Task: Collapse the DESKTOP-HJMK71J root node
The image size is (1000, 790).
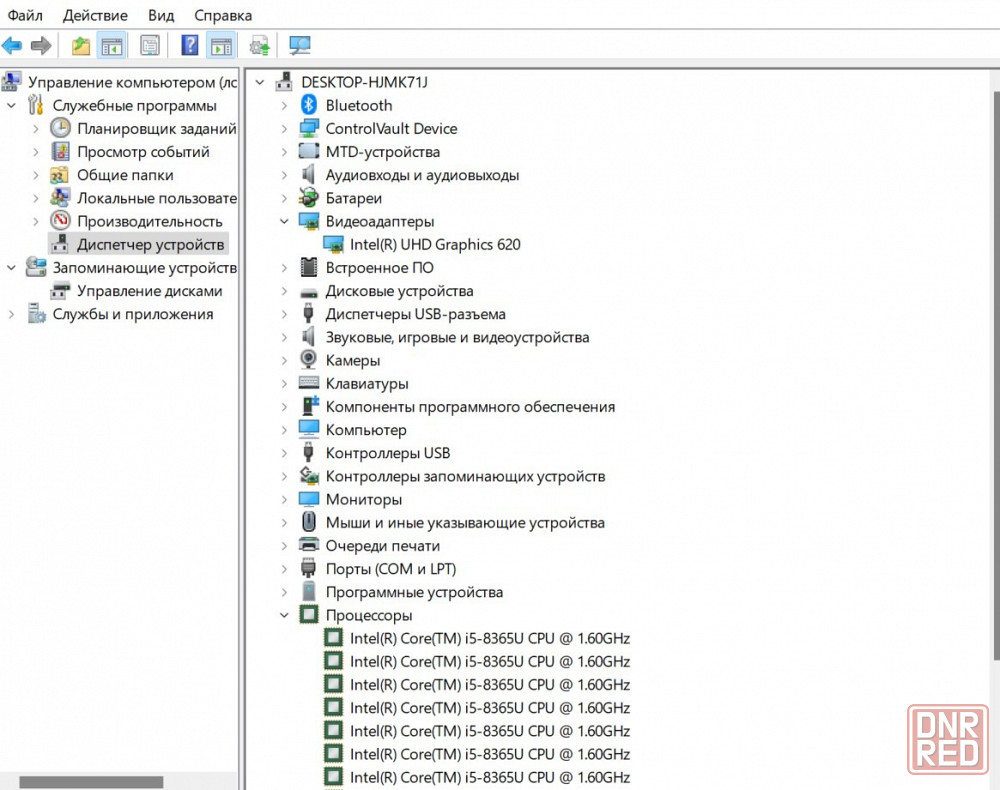Action: [260, 82]
